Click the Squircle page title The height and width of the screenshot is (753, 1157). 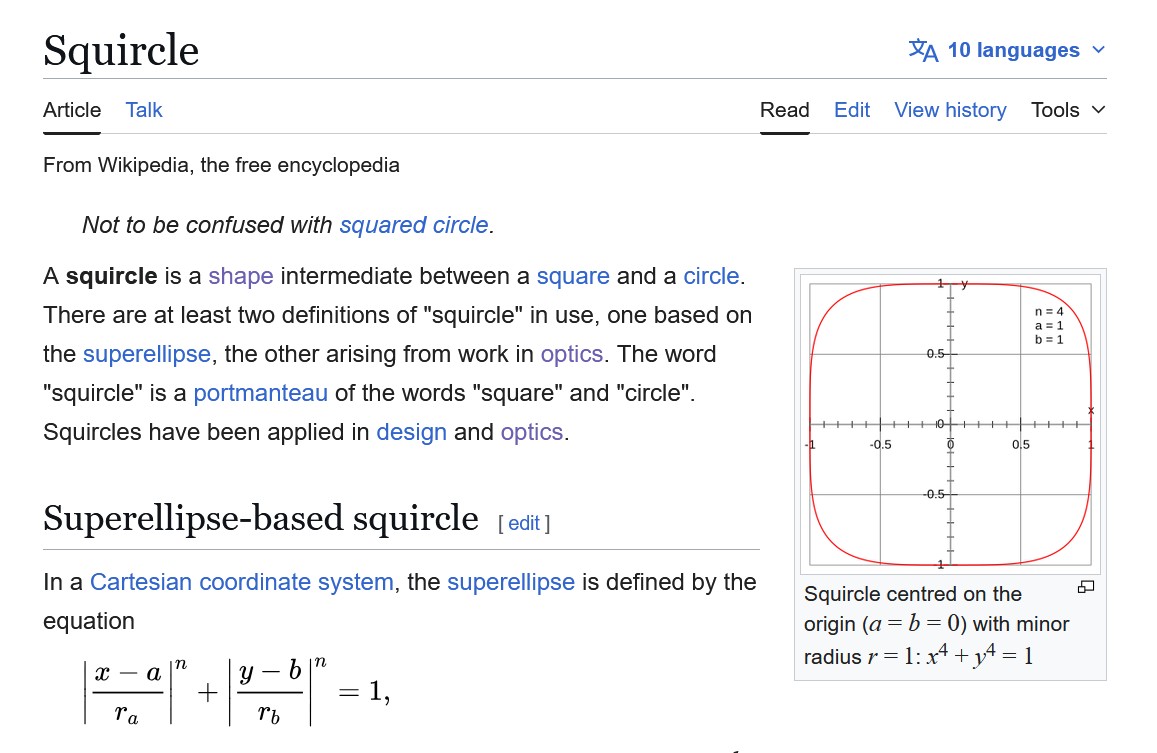121,50
